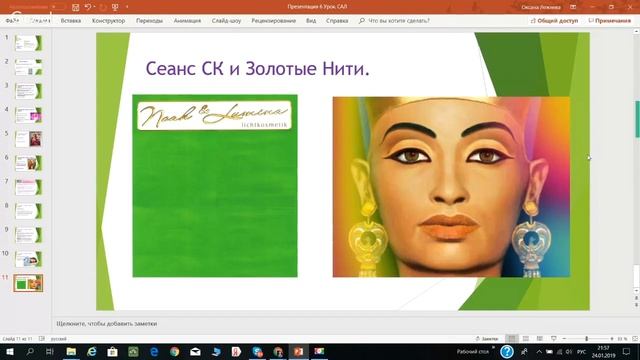Screen dimensions: 640x360
Task: Open the Справка tab
Action: pyautogui.click(x=337, y=20)
